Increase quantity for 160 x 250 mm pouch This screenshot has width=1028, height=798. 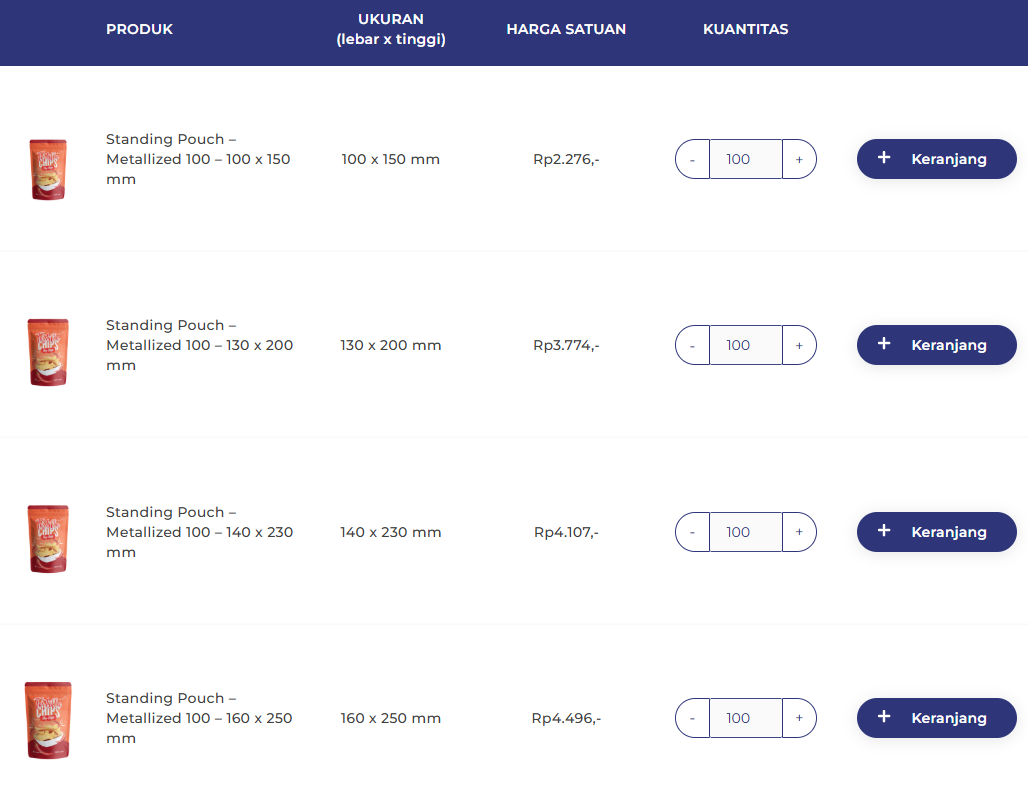(x=798, y=718)
